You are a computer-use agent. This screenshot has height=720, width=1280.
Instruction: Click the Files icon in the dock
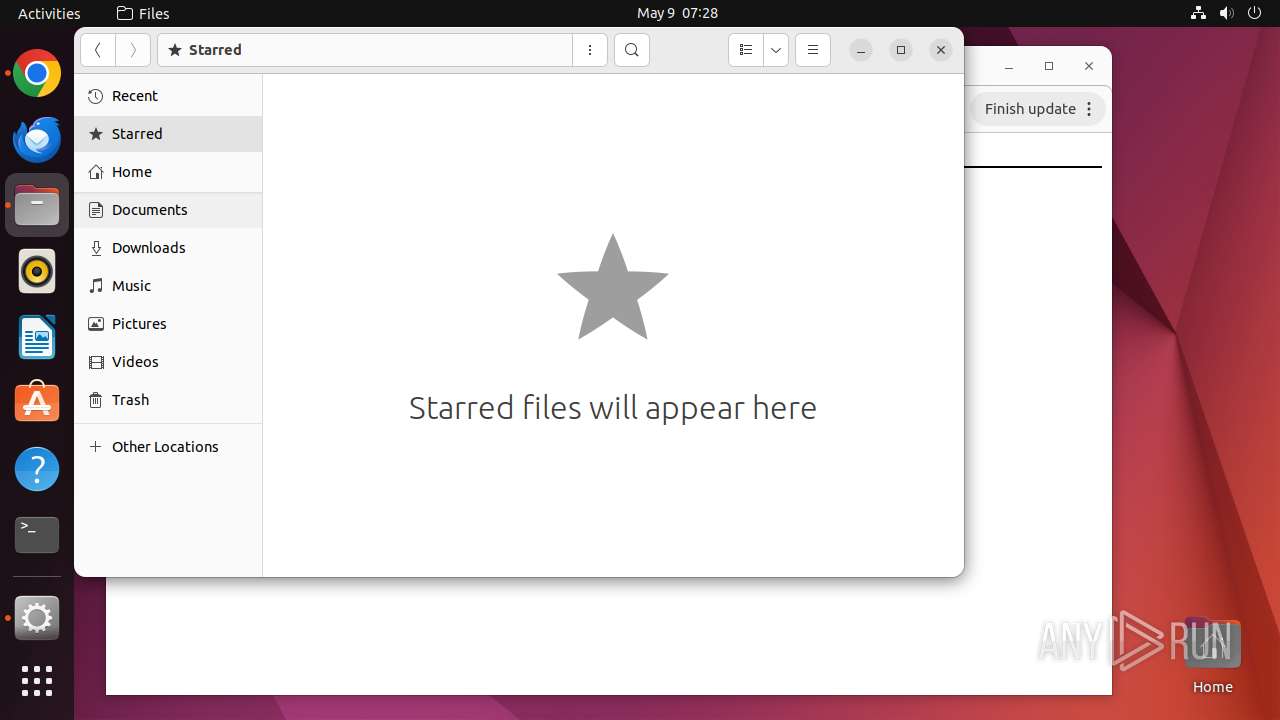37,205
